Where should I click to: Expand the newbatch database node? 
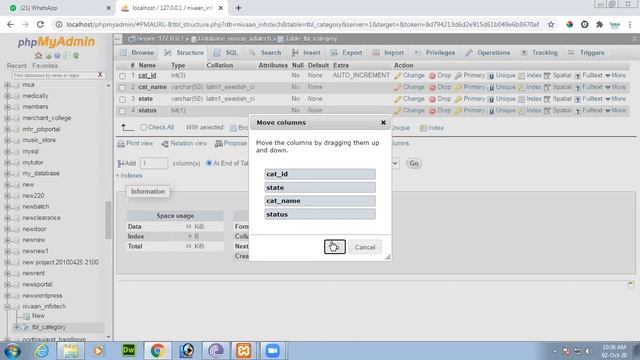pos(7,207)
